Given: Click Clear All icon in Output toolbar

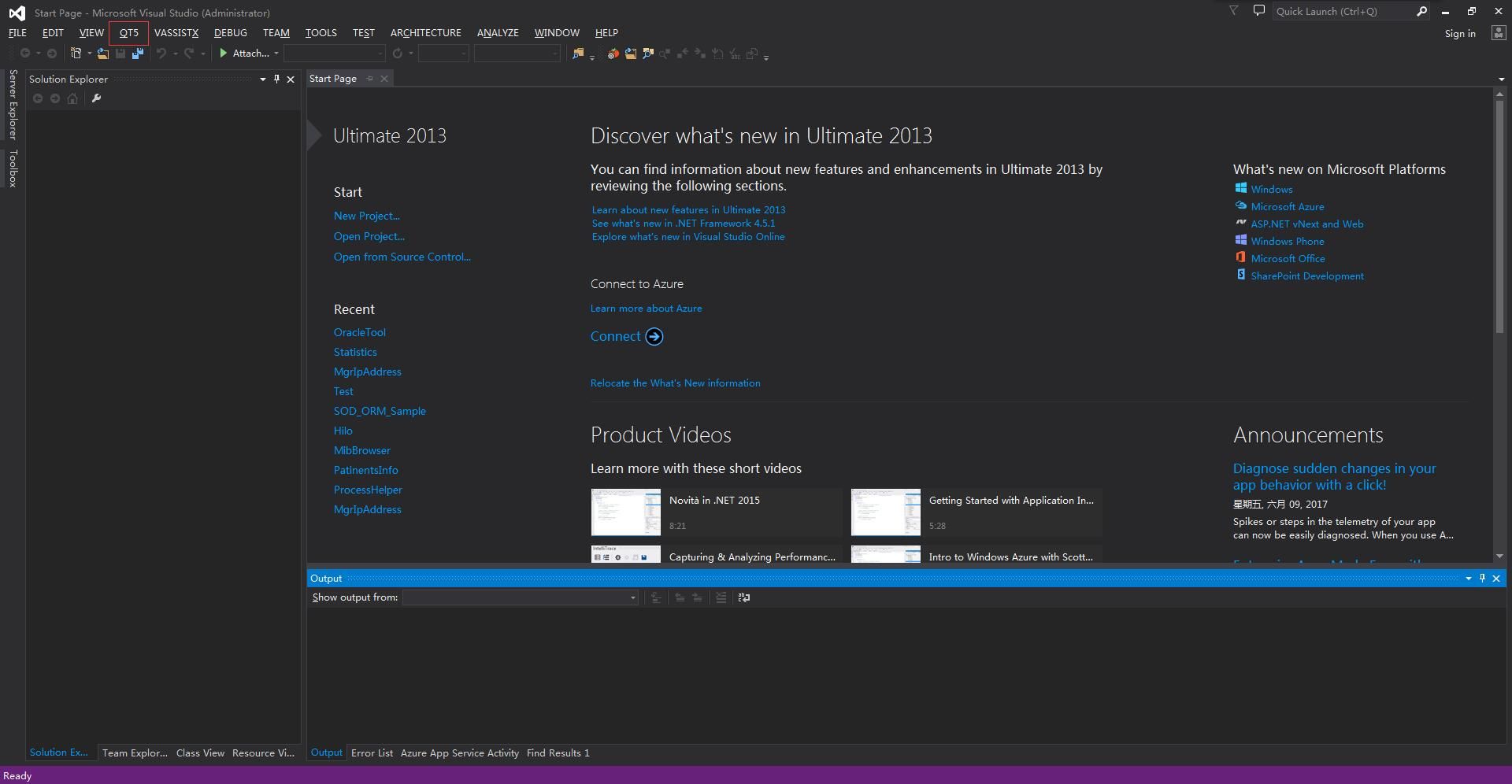Looking at the screenshot, I should click(721, 597).
